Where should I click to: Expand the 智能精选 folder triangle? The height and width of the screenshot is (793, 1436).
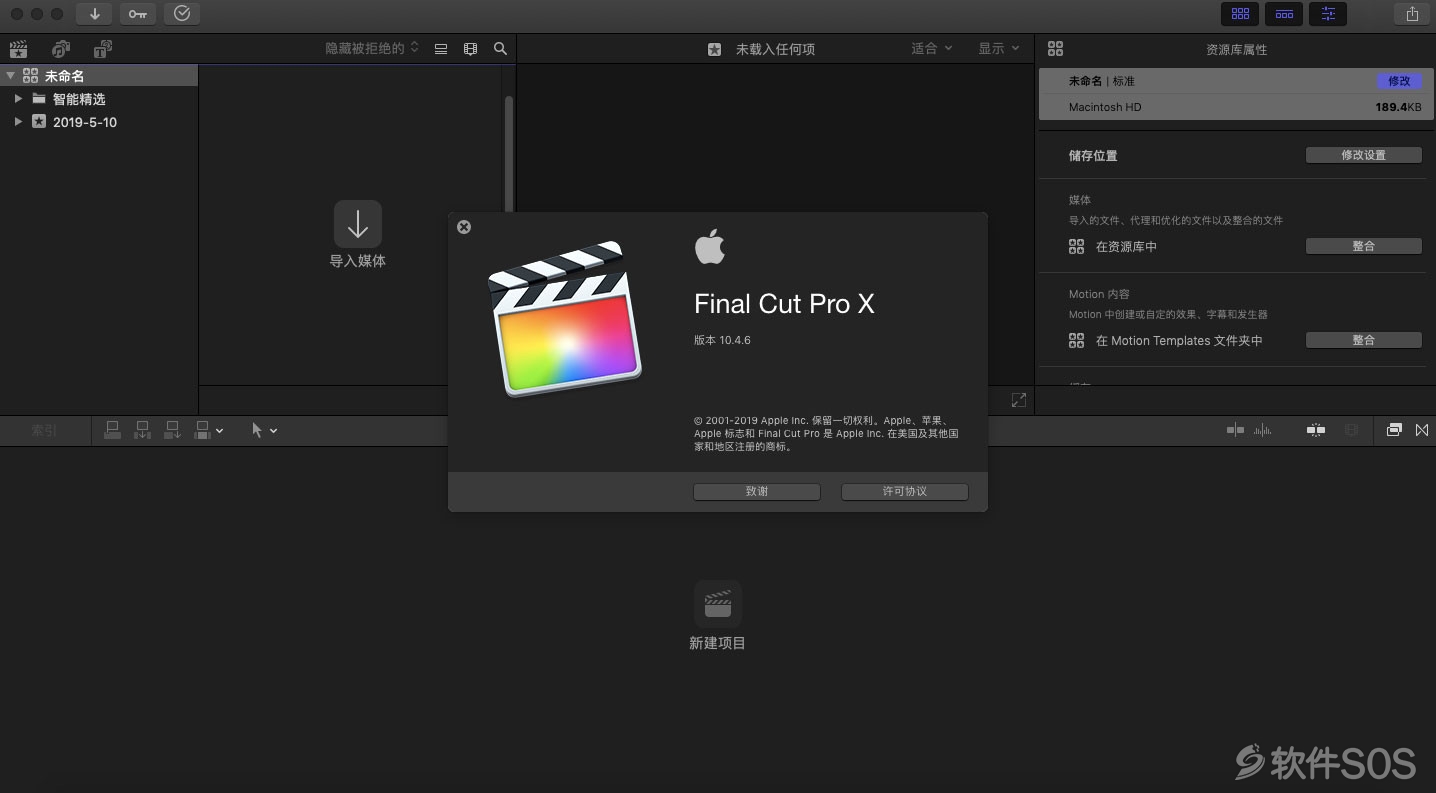(18, 99)
